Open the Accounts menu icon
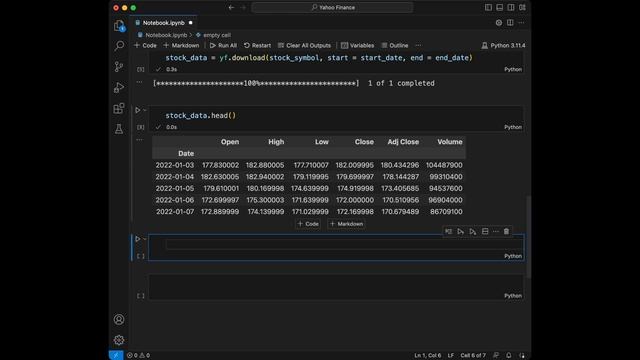This screenshot has height=360, width=640. coord(119,319)
